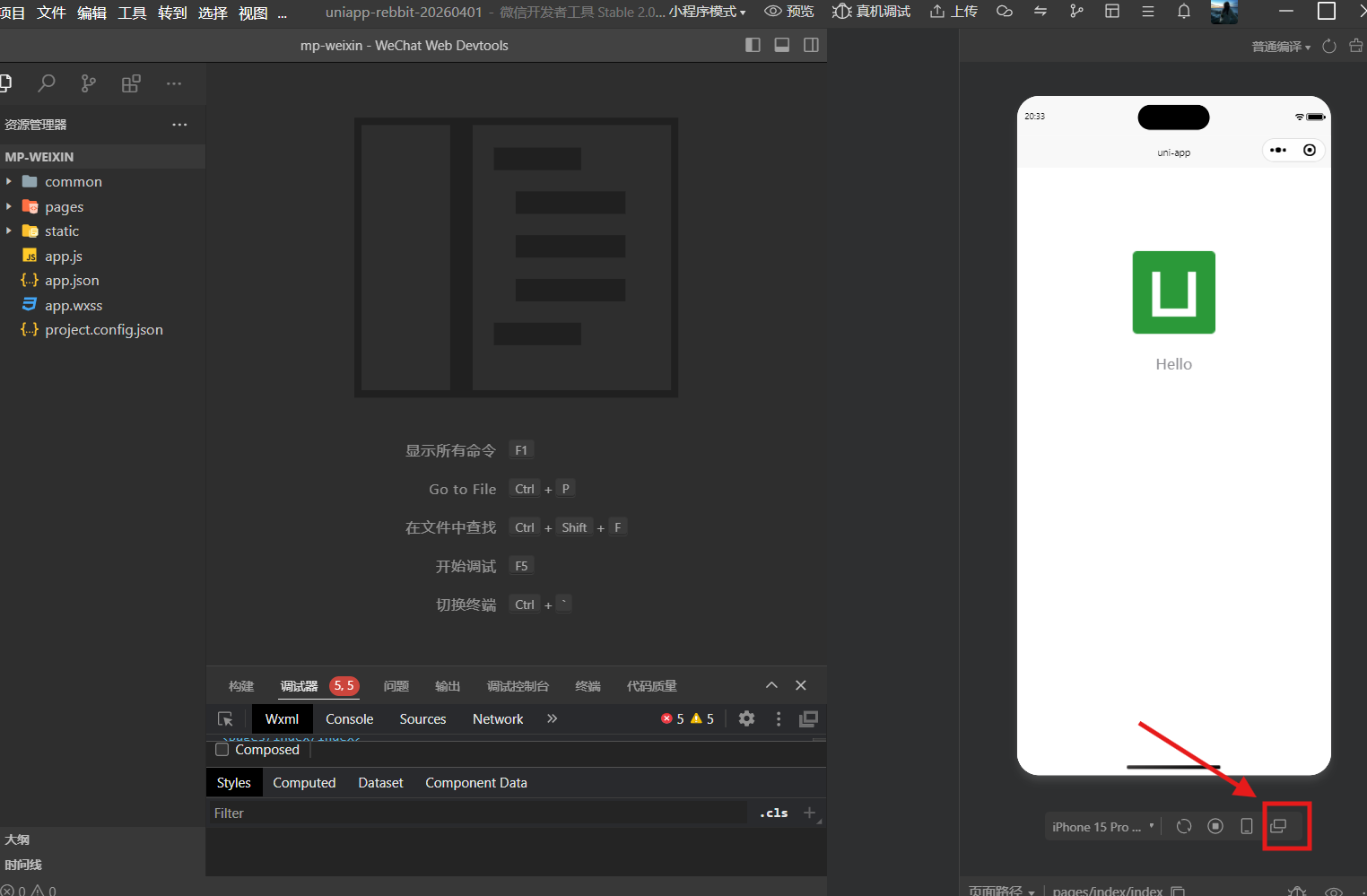Open the 视图 menu

point(253,13)
